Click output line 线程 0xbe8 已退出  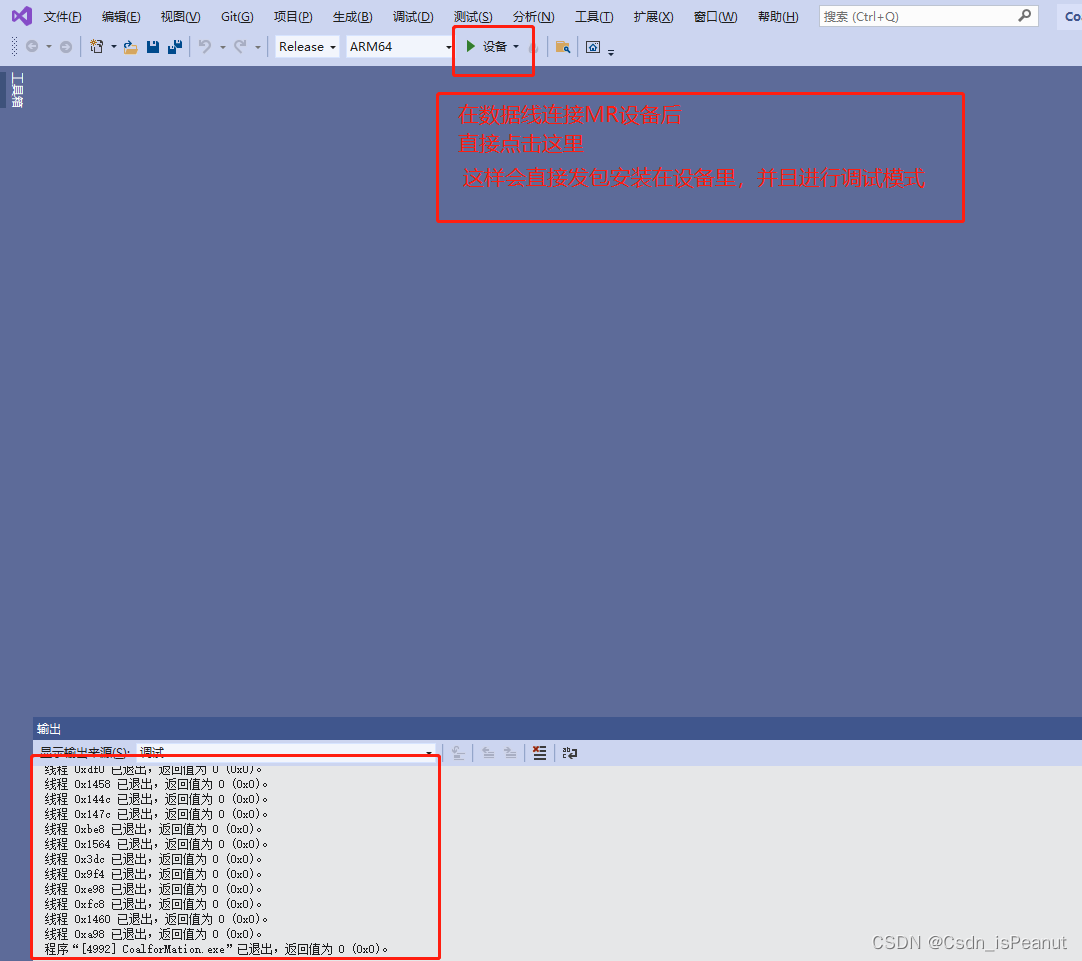153,829
